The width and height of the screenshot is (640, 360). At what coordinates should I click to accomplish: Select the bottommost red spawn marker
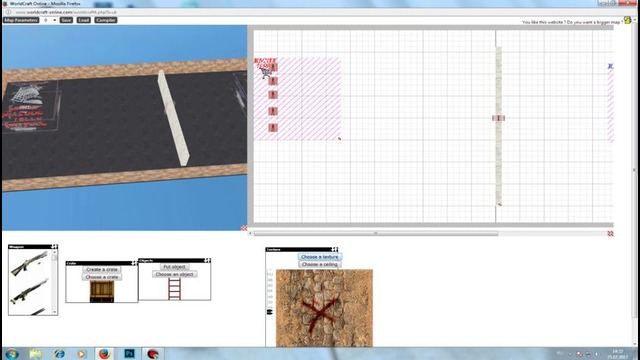click(x=273, y=128)
